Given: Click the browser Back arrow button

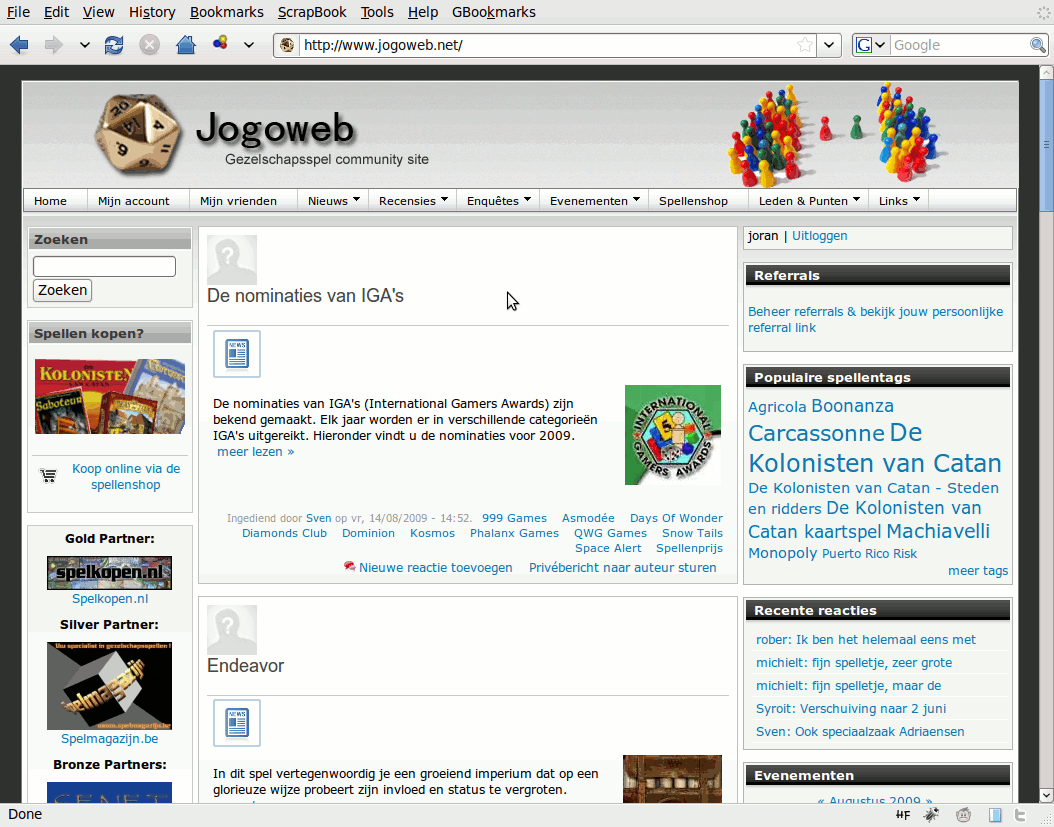Looking at the screenshot, I should [x=19, y=45].
